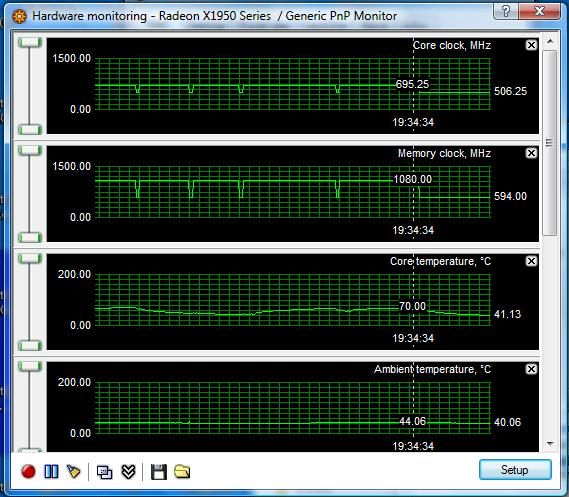Screen dimensions: 569x497
Task: Clear history using the brush icon
Action: coord(74,472)
